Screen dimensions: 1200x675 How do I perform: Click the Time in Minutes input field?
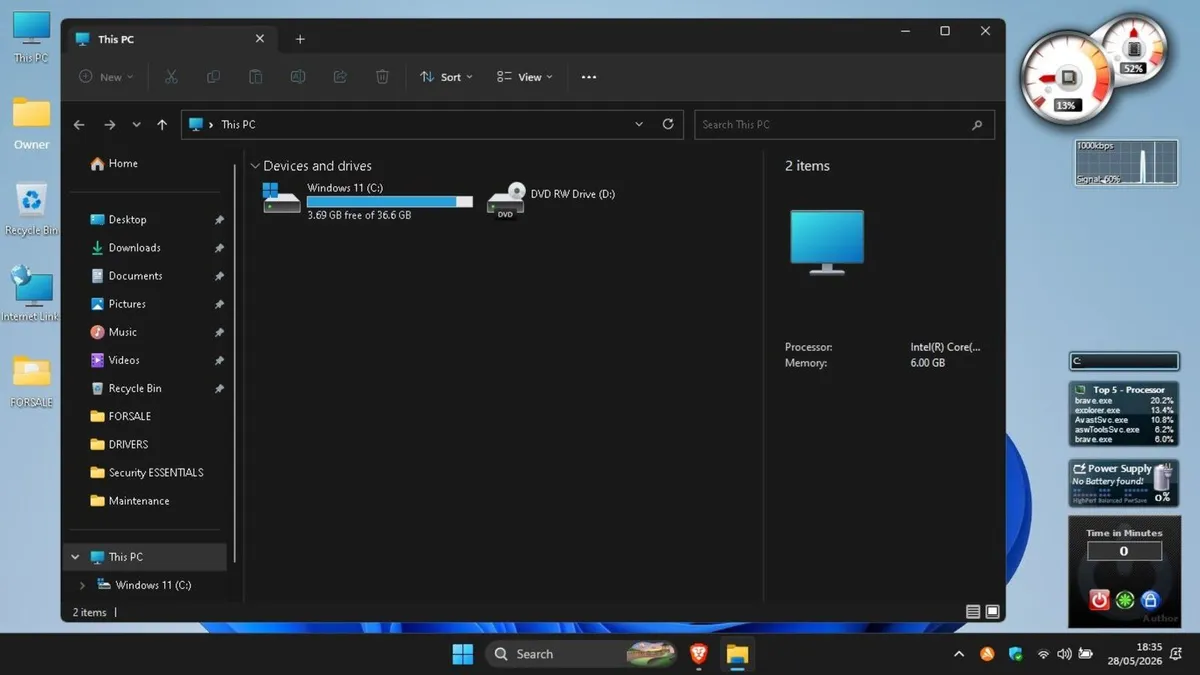click(x=1124, y=551)
